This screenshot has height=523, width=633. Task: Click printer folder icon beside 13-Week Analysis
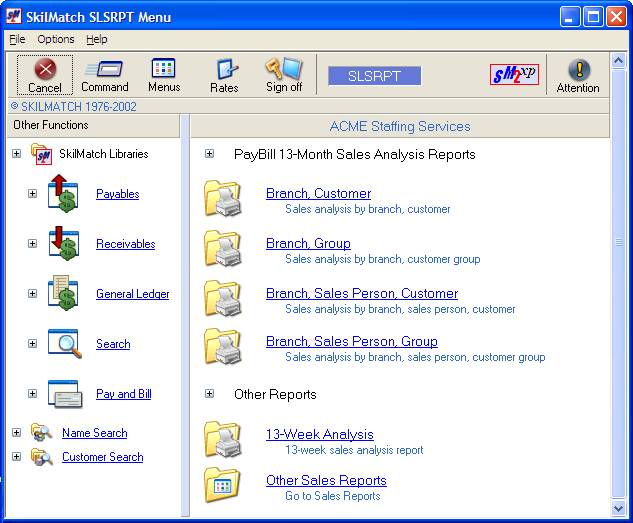coord(223,439)
